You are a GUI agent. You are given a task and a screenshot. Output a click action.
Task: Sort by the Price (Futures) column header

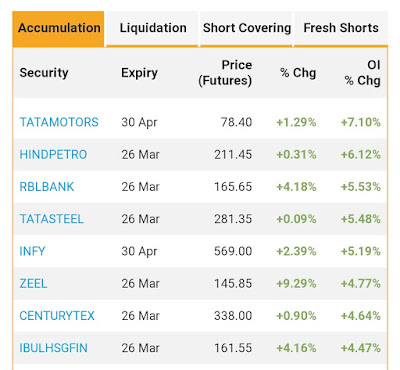click(x=225, y=73)
